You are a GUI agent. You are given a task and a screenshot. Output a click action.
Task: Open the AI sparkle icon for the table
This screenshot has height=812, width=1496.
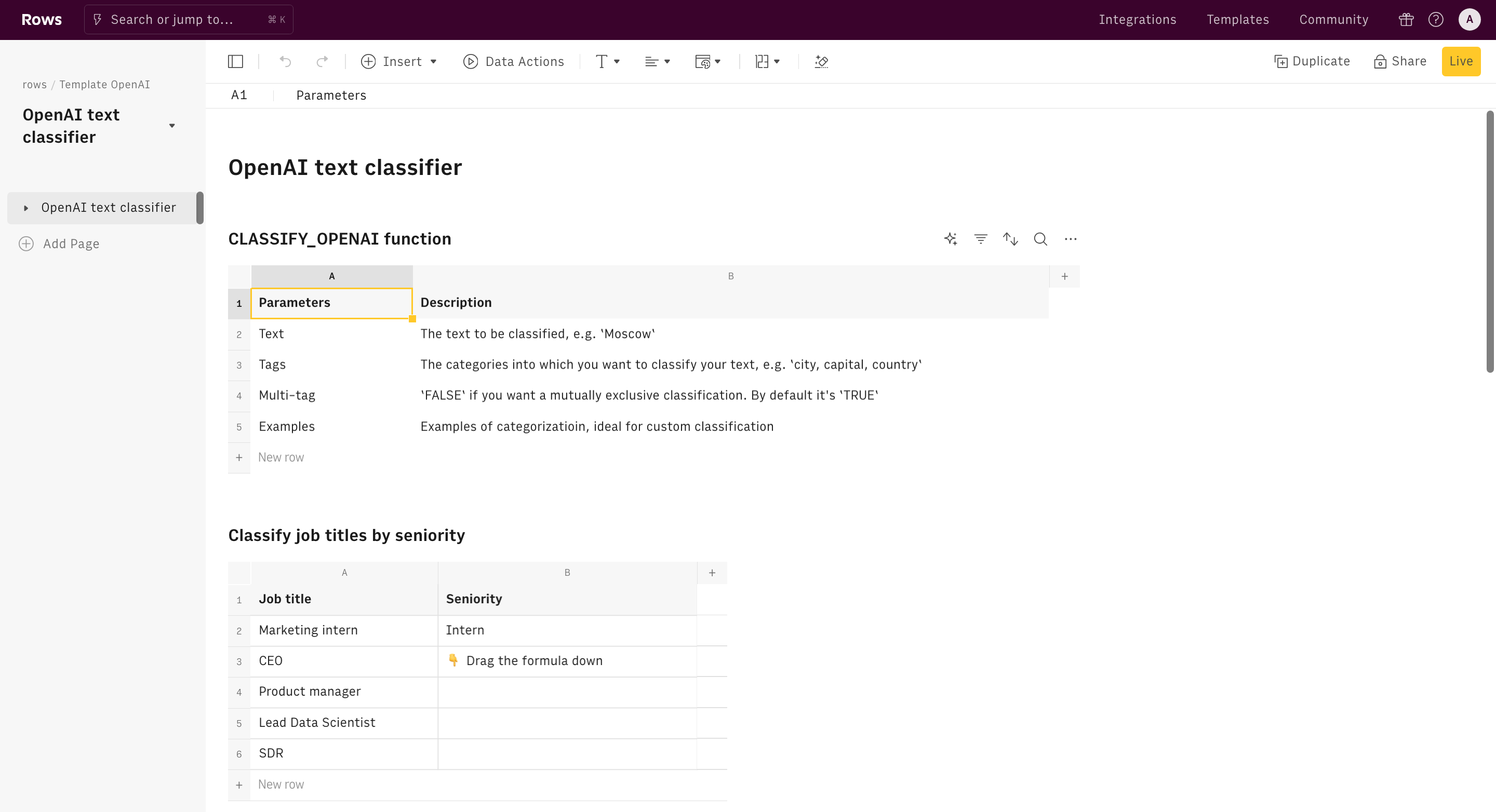coord(950,239)
